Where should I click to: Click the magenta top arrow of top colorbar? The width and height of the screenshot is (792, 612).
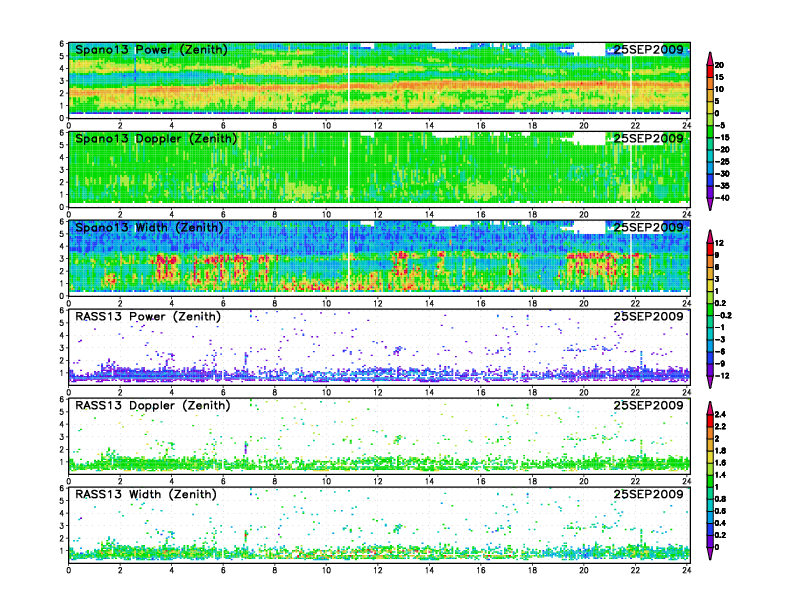click(x=710, y=59)
